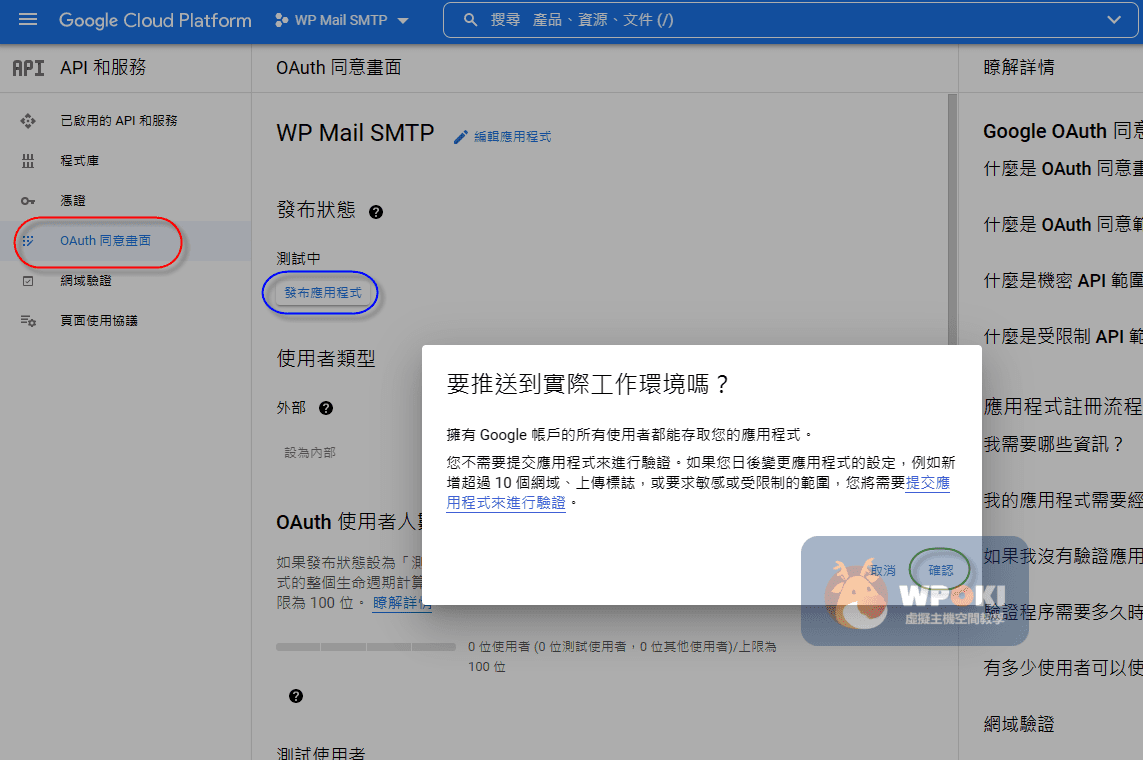Viewport: 1143px width, 760px height.
Task: Open the hamburger navigation menu
Action: [28, 20]
